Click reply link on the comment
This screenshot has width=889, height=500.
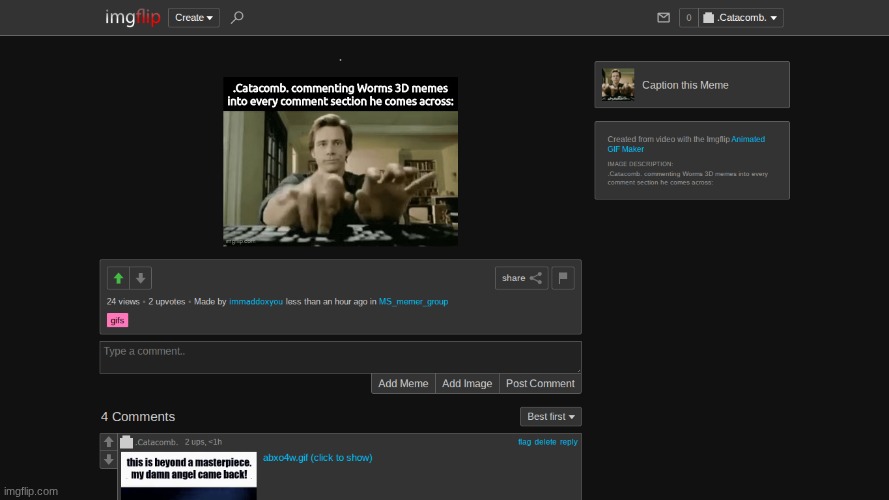click(568, 442)
